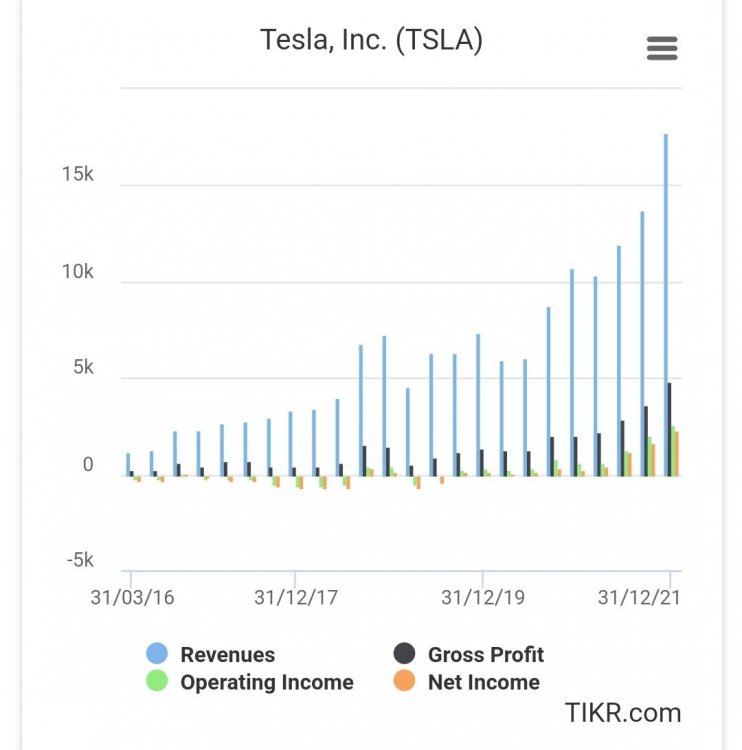The height and width of the screenshot is (750, 742).
Task: Click the last black gross profit bar
Action: click(x=670, y=430)
